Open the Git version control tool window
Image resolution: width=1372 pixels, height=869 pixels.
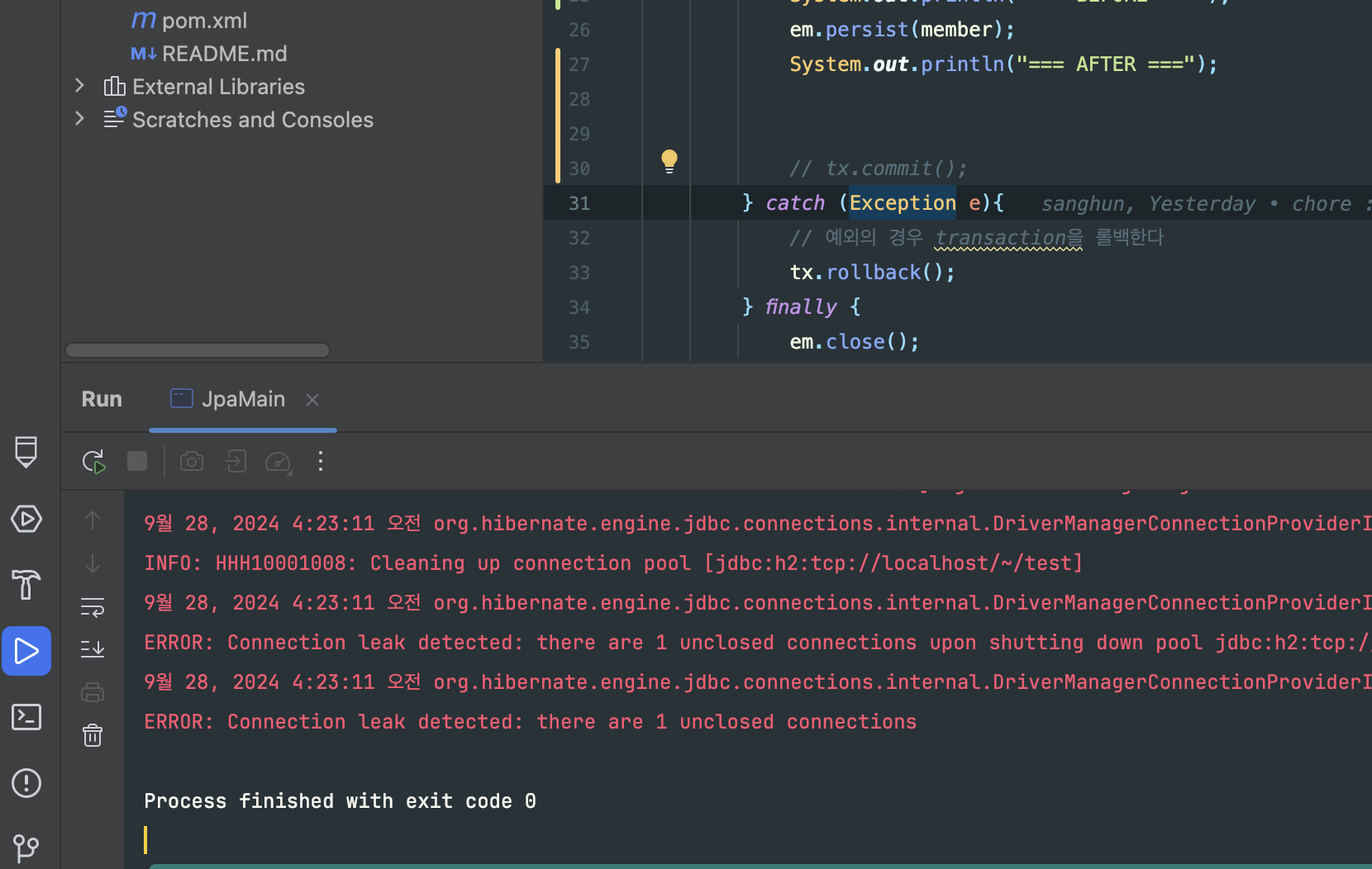click(x=26, y=848)
